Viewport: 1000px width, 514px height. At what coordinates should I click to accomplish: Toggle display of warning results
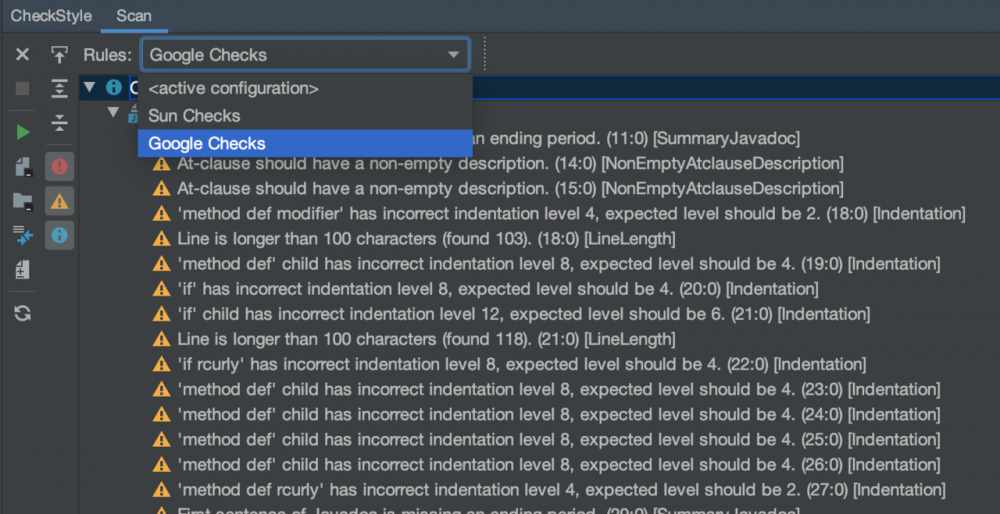59,201
